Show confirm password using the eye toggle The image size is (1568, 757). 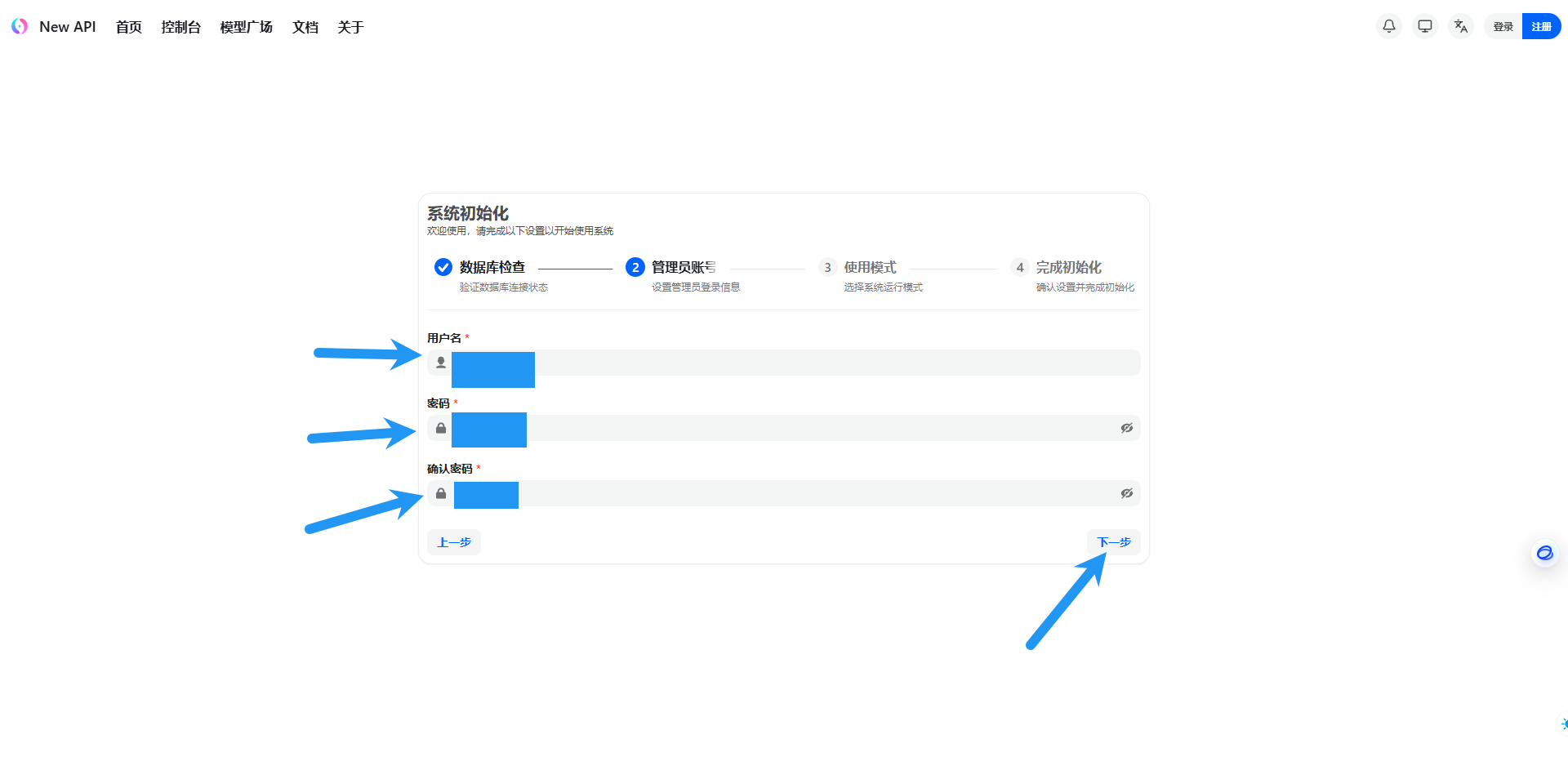pyautogui.click(x=1126, y=493)
